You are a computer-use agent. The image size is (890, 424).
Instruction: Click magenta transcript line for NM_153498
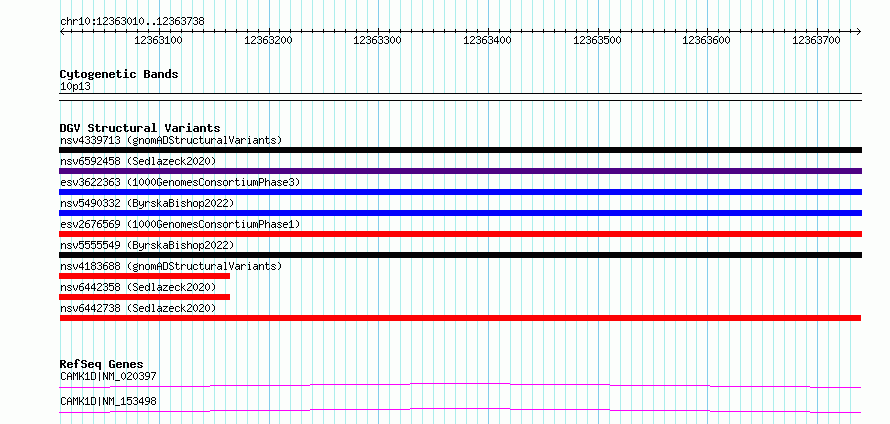tap(460, 411)
